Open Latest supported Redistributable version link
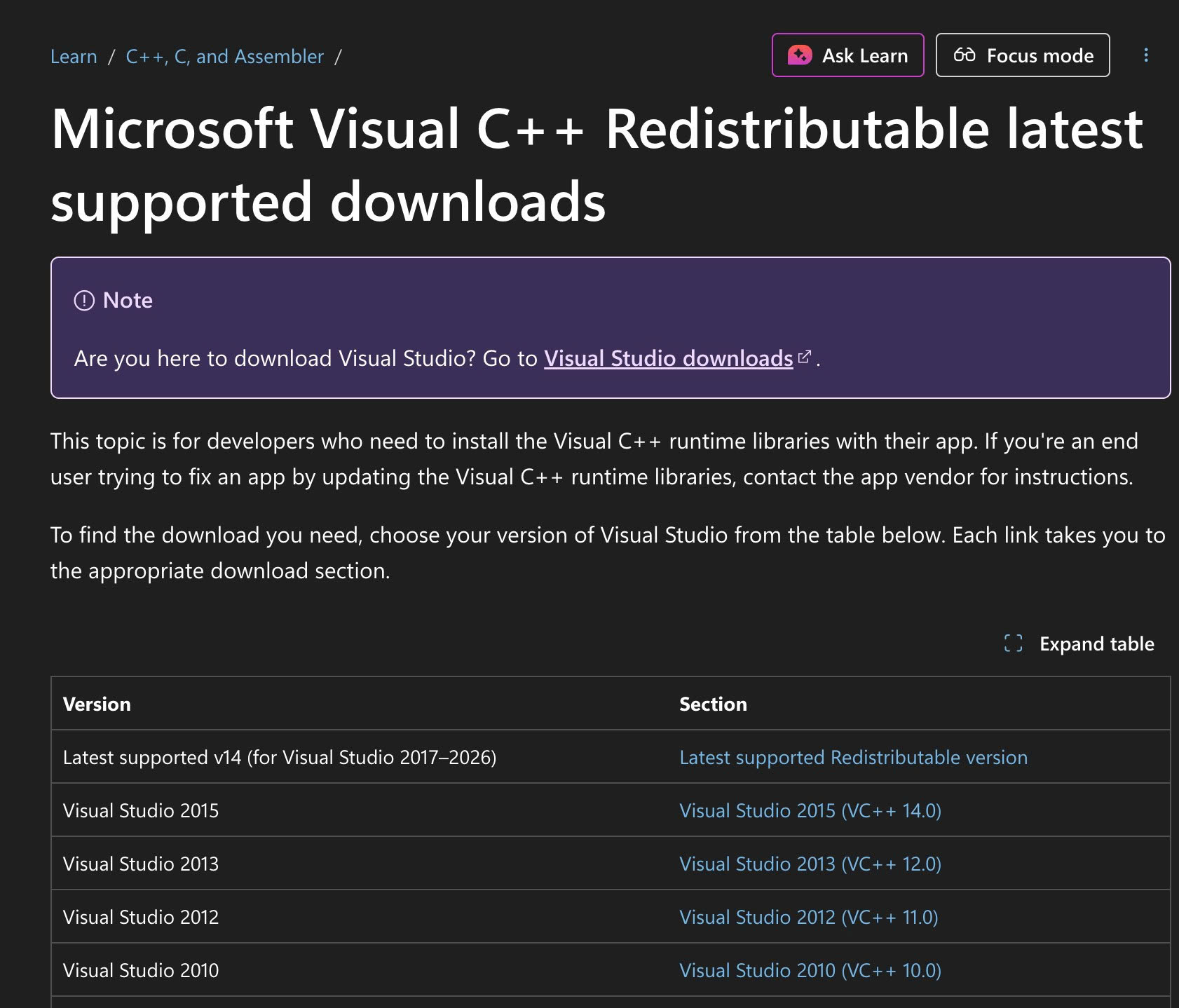 [853, 757]
